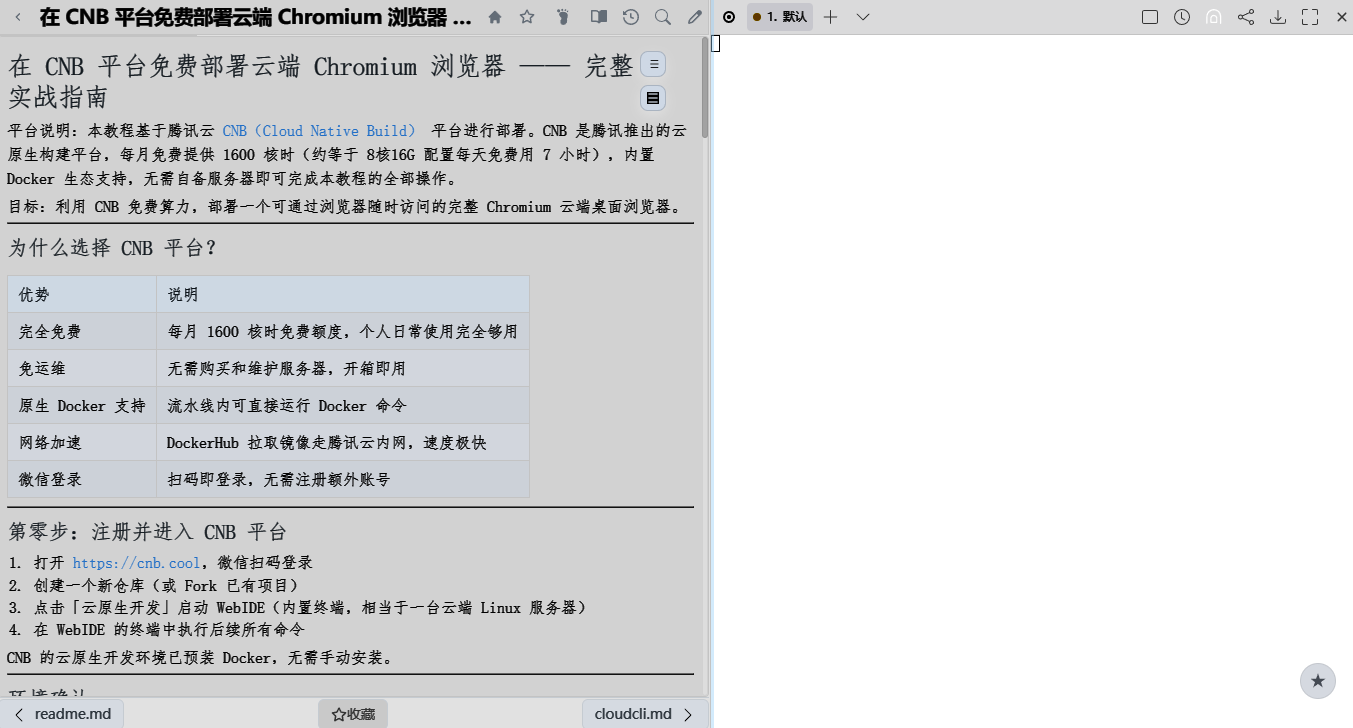Click the record dot icon in right pane
Image resolution: width=1353 pixels, height=728 pixels.
(729, 17)
